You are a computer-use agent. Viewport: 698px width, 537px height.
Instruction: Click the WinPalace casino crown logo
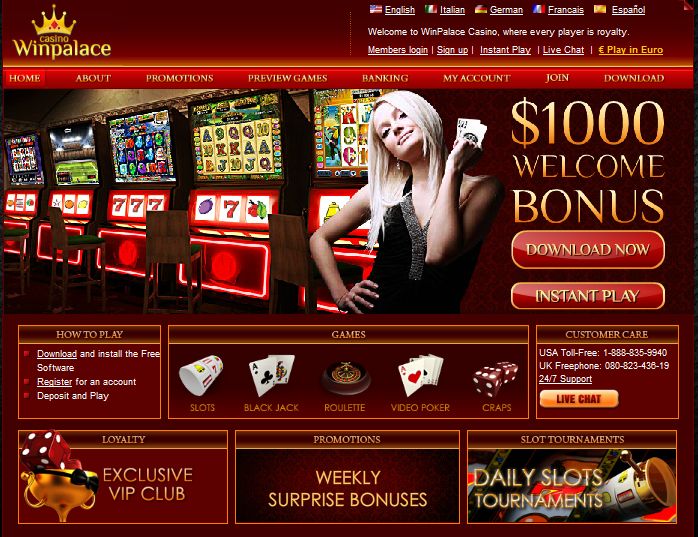62,33
